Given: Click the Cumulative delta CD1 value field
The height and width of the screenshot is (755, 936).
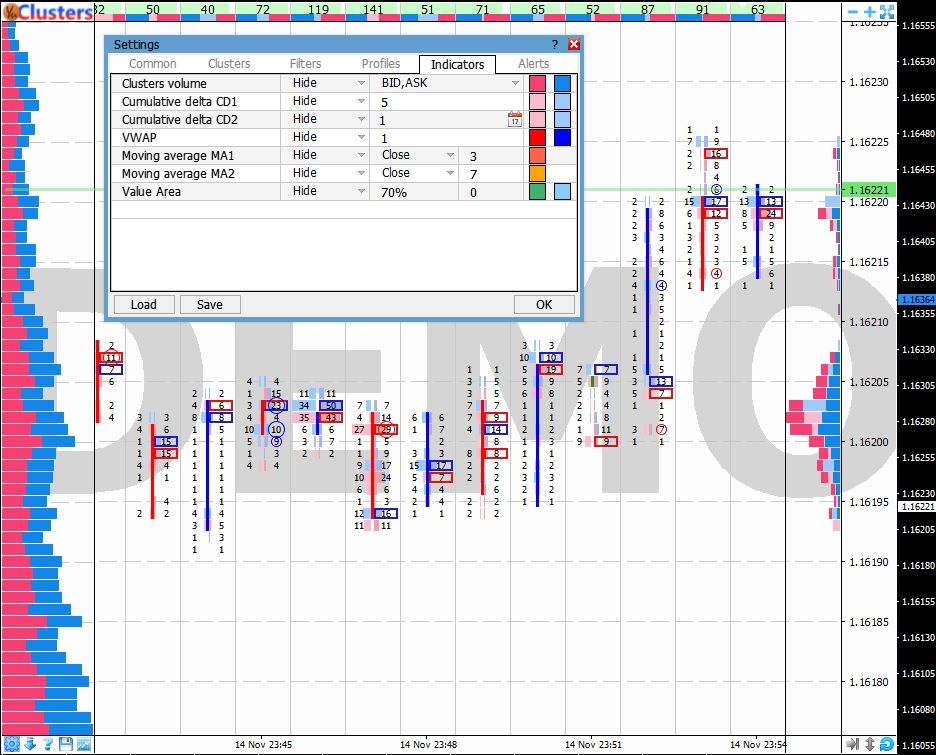Looking at the screenshot, I should [x=440, y=102].
